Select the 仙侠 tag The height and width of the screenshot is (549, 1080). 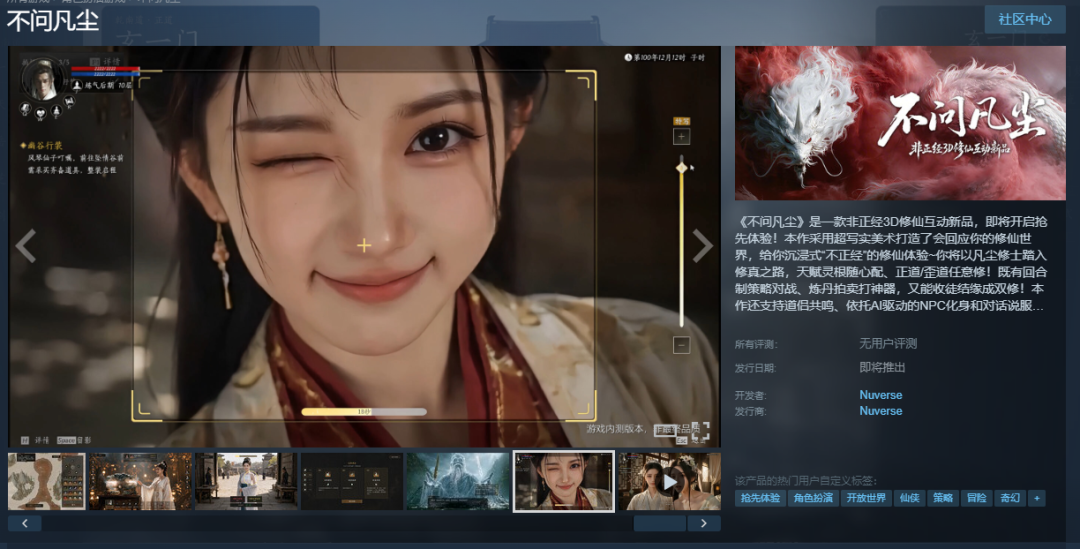coord(909,498)
